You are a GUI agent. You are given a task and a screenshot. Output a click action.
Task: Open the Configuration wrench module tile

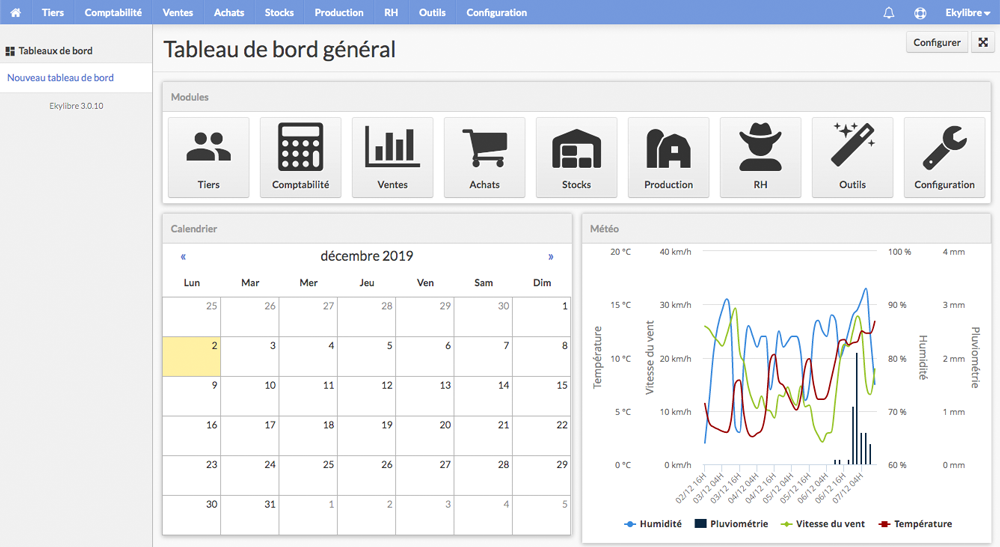(945, 157)
